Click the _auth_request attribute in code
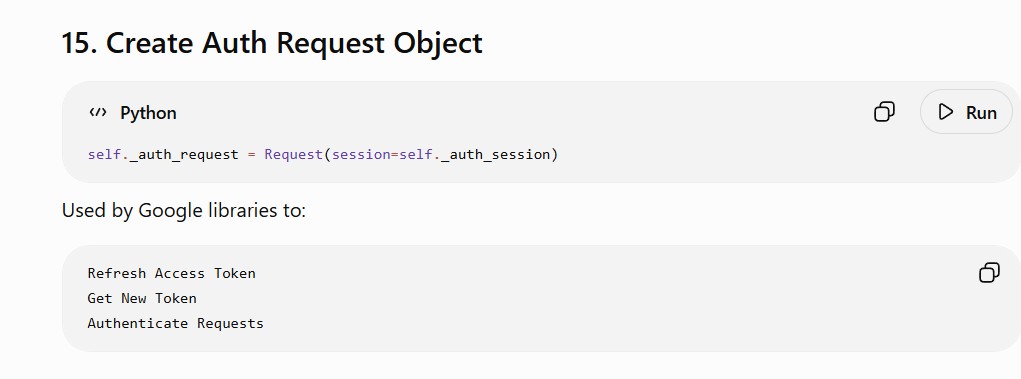This screenshot has height=379, width=1021. point(184,155)
